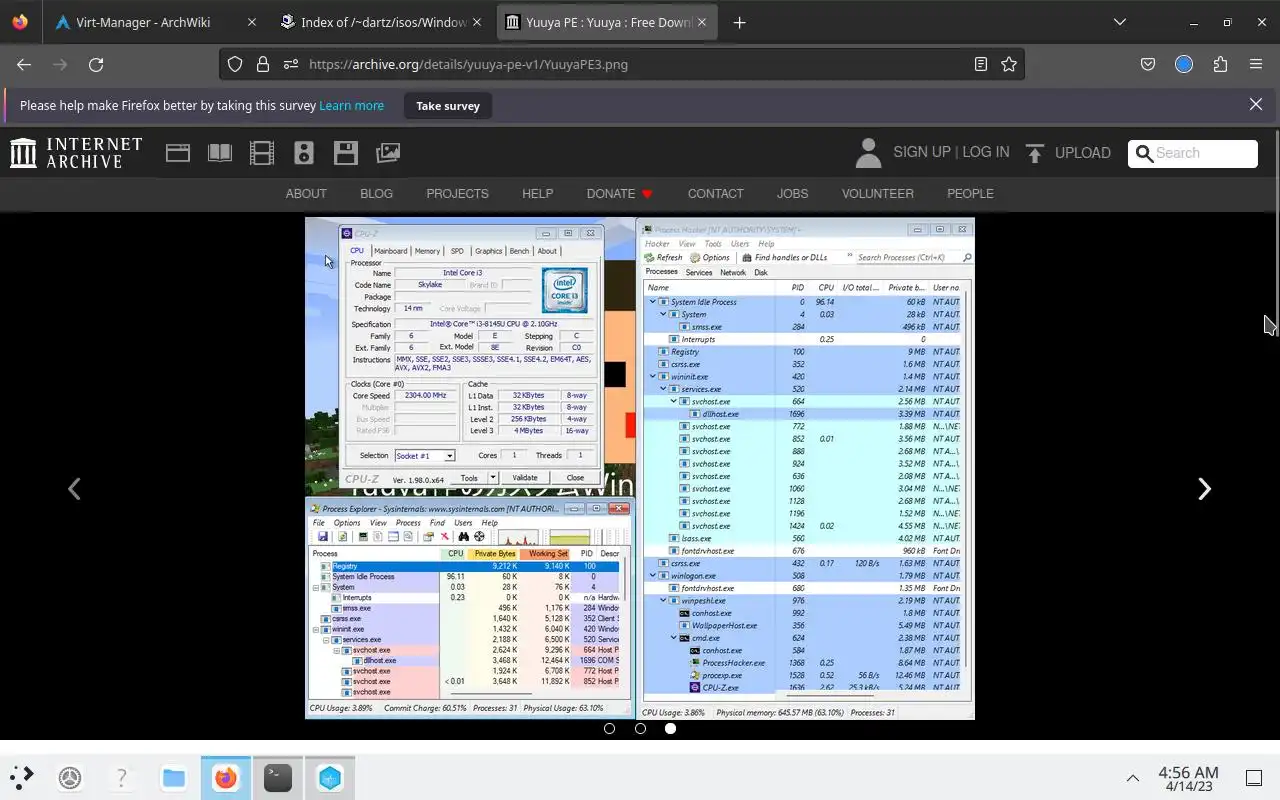Open the file manager folder in taskbar
Screen dimensions: 1280x800
(174, 777)
